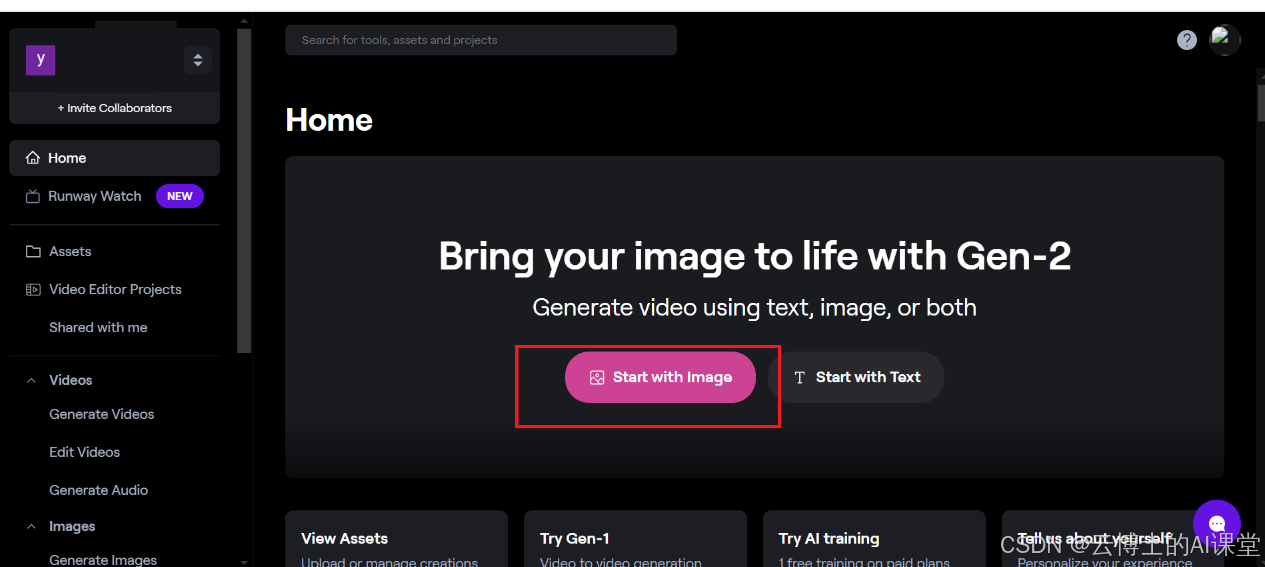
Task: Select Generate Videos in the sidebar
Action: click(102, 414)
